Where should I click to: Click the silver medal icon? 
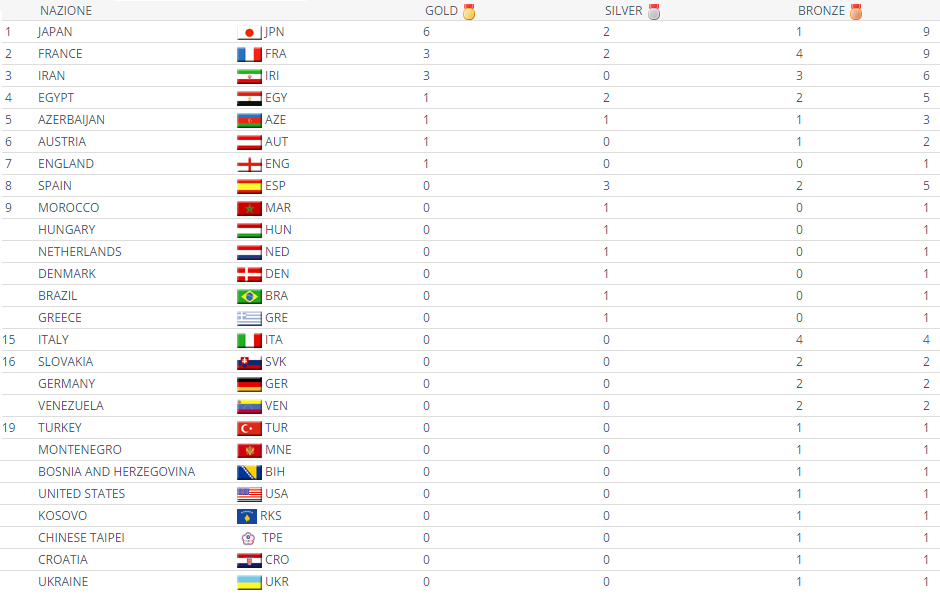pos(654,12)
